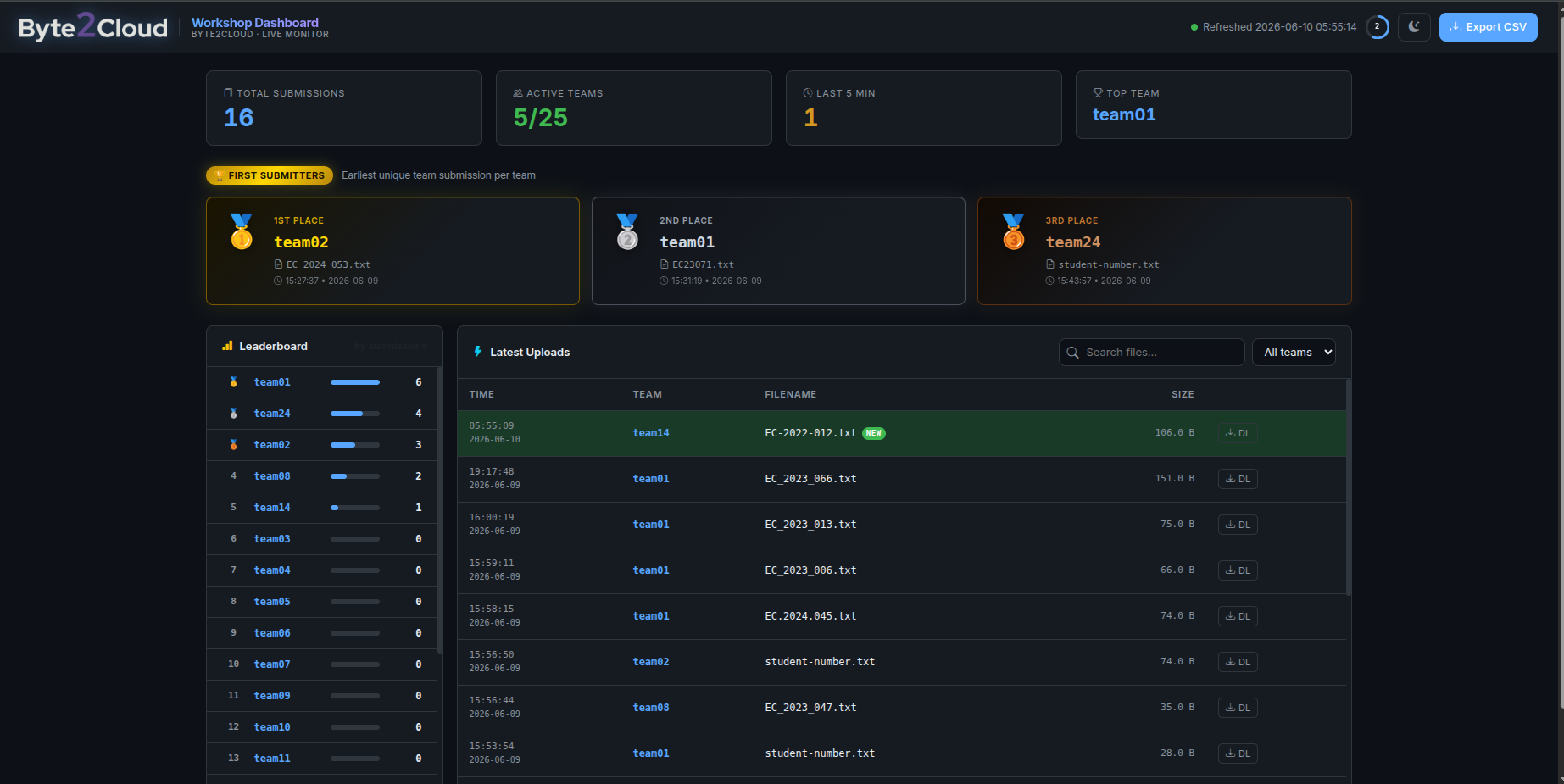The image size is (1564, 784).
Task: Click DL for EC_2023_047.txt
Action: tap(1238, 708)
